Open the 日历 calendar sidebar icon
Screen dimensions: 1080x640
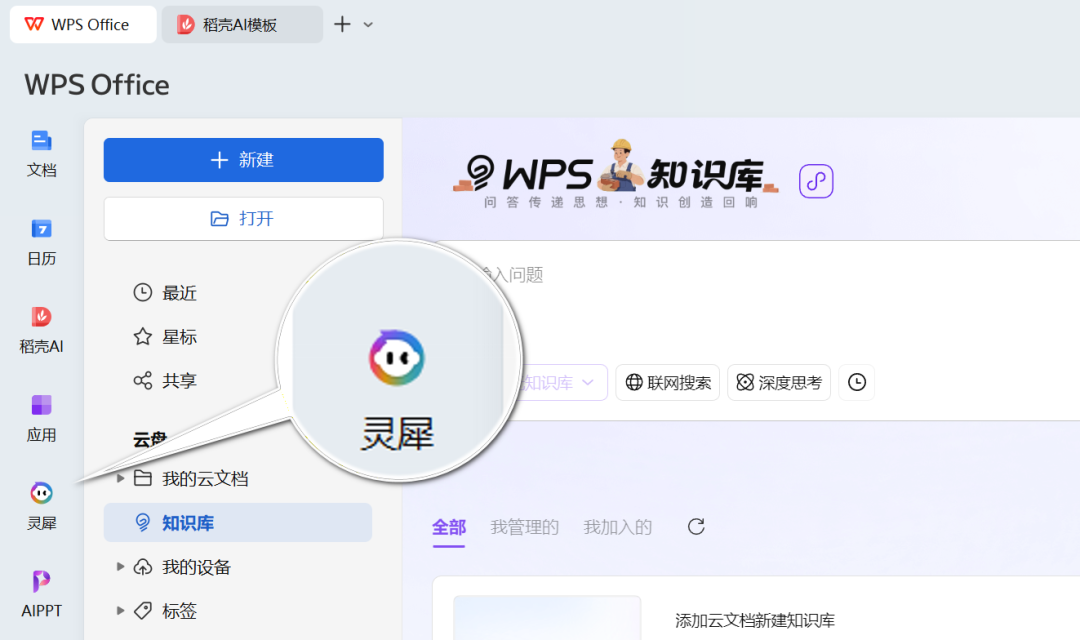(x=41, y=242)
